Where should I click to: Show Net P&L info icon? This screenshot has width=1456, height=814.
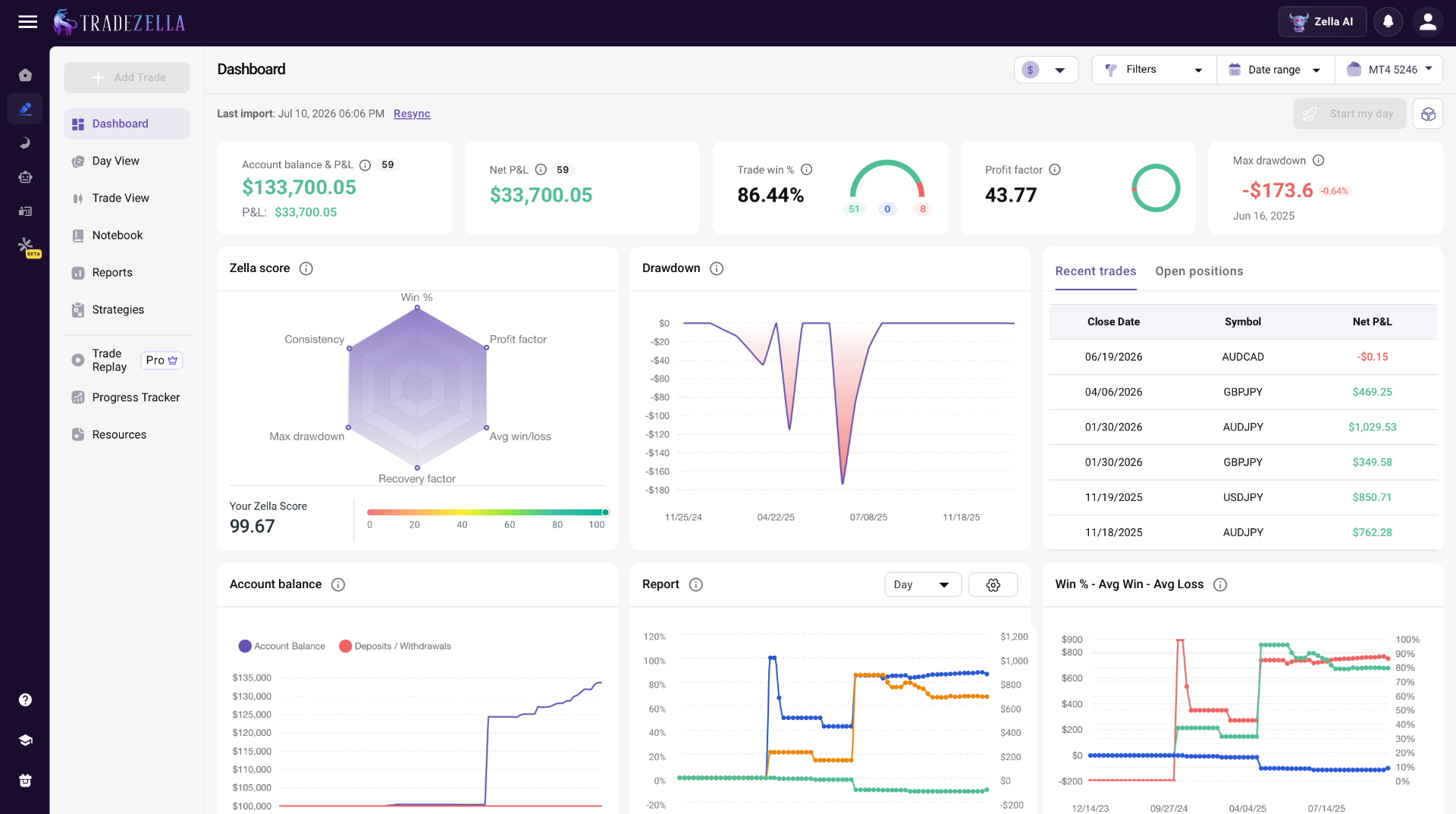click(541, 170)
